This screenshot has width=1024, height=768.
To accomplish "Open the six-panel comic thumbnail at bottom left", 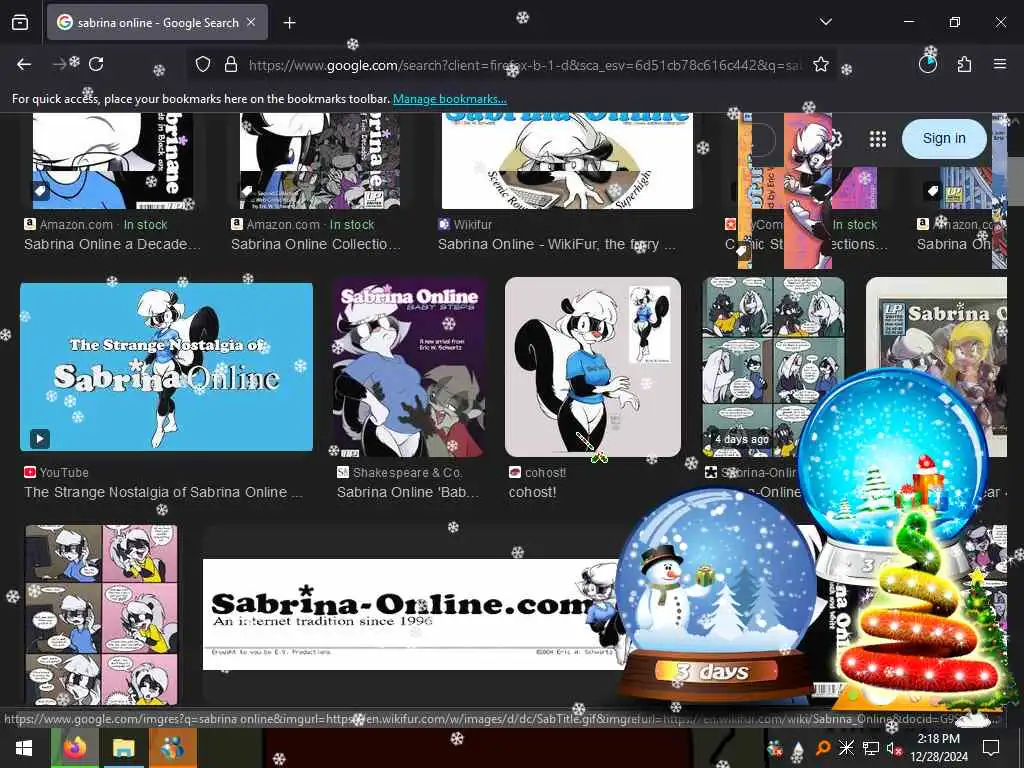I will click(101, 615).
